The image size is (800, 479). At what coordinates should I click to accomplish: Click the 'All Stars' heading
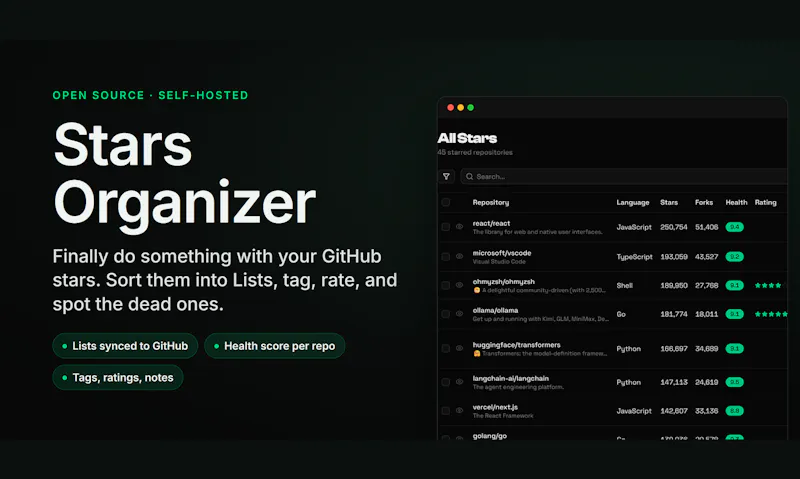[x=467, y=138]
